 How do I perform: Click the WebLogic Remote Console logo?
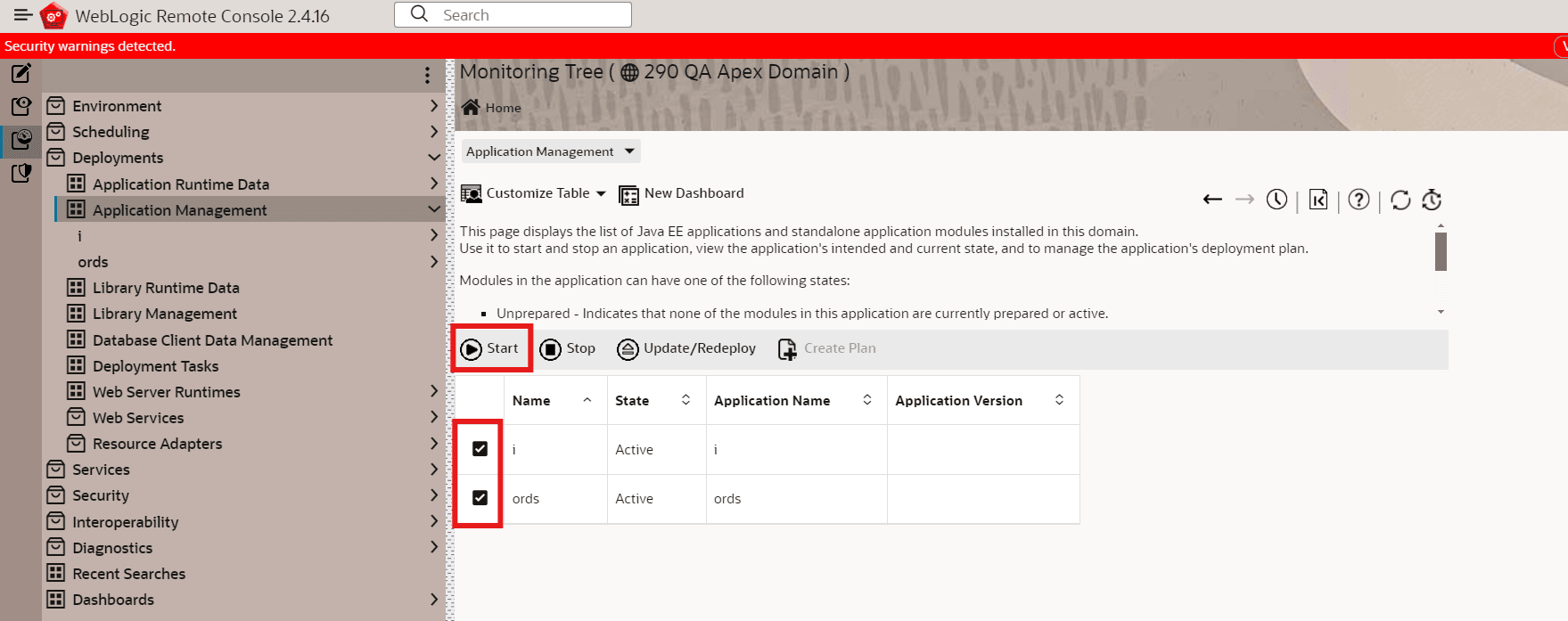click(x=53, y=15)
